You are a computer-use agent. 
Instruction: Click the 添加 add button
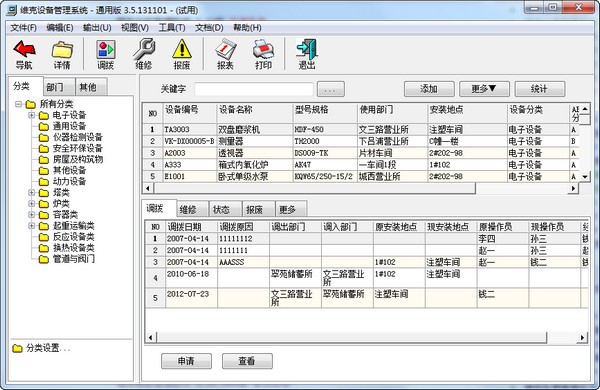coord(429,89)
